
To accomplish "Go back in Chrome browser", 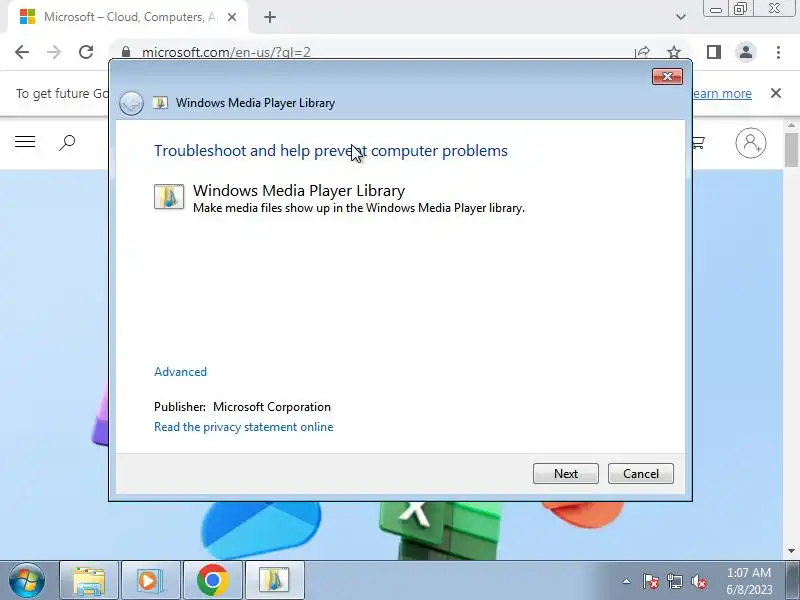I will (x=22, y=52).
